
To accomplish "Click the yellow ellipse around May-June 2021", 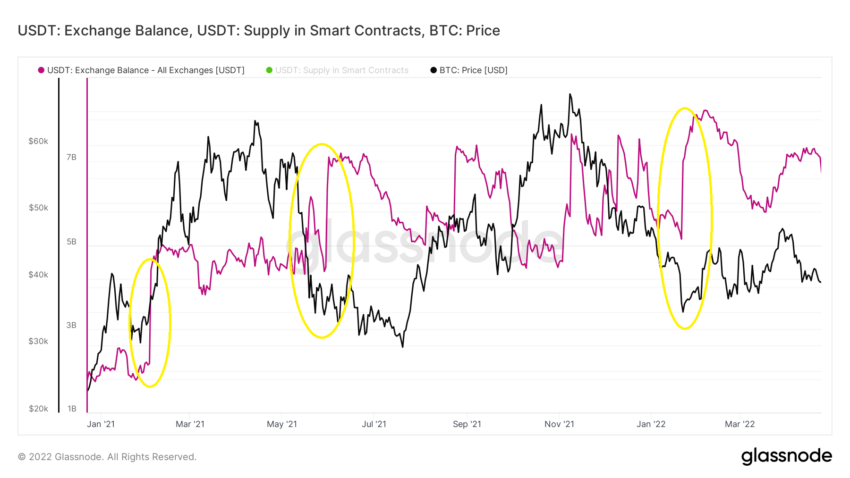I will pos(321,241).
